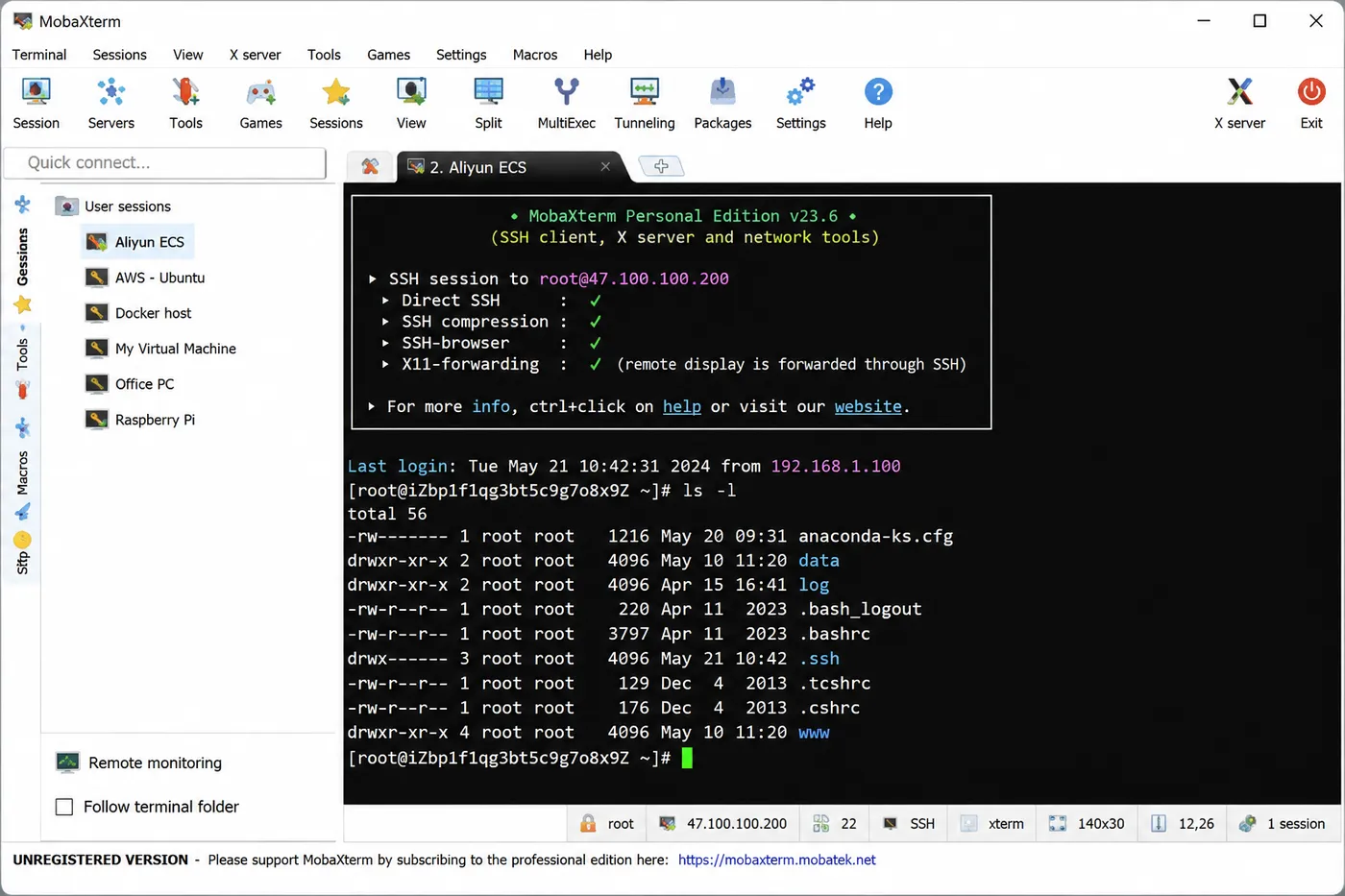
Task: Open the Games menu in menu bar
Action: click(389, 55)
